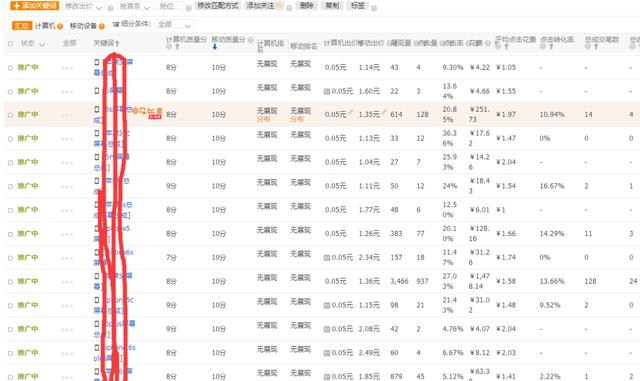
Task: Switch to the 计算机 computer tab
Action: coord(45,26)
